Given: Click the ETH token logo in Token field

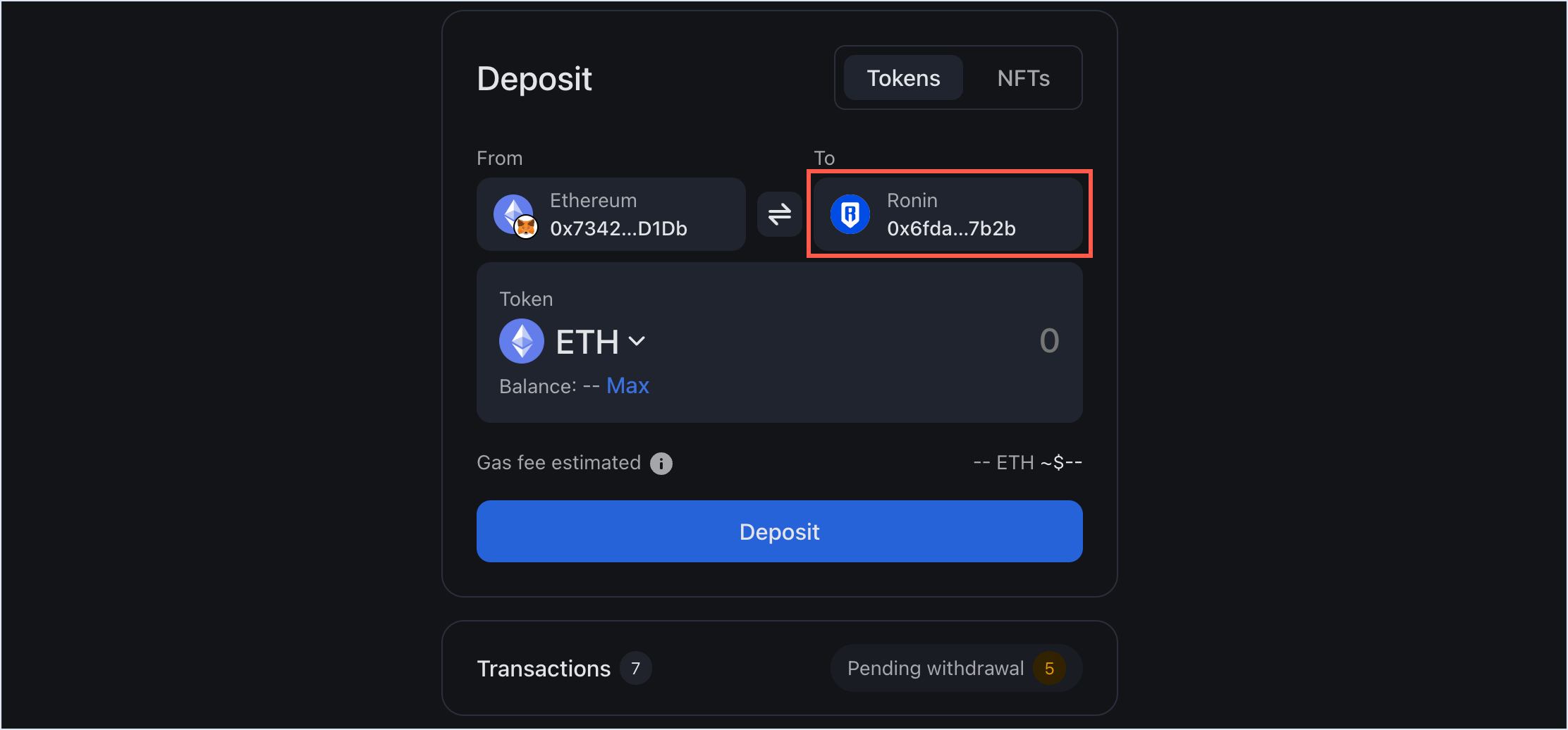Looking at the screenshot, I should pos(521,340).
